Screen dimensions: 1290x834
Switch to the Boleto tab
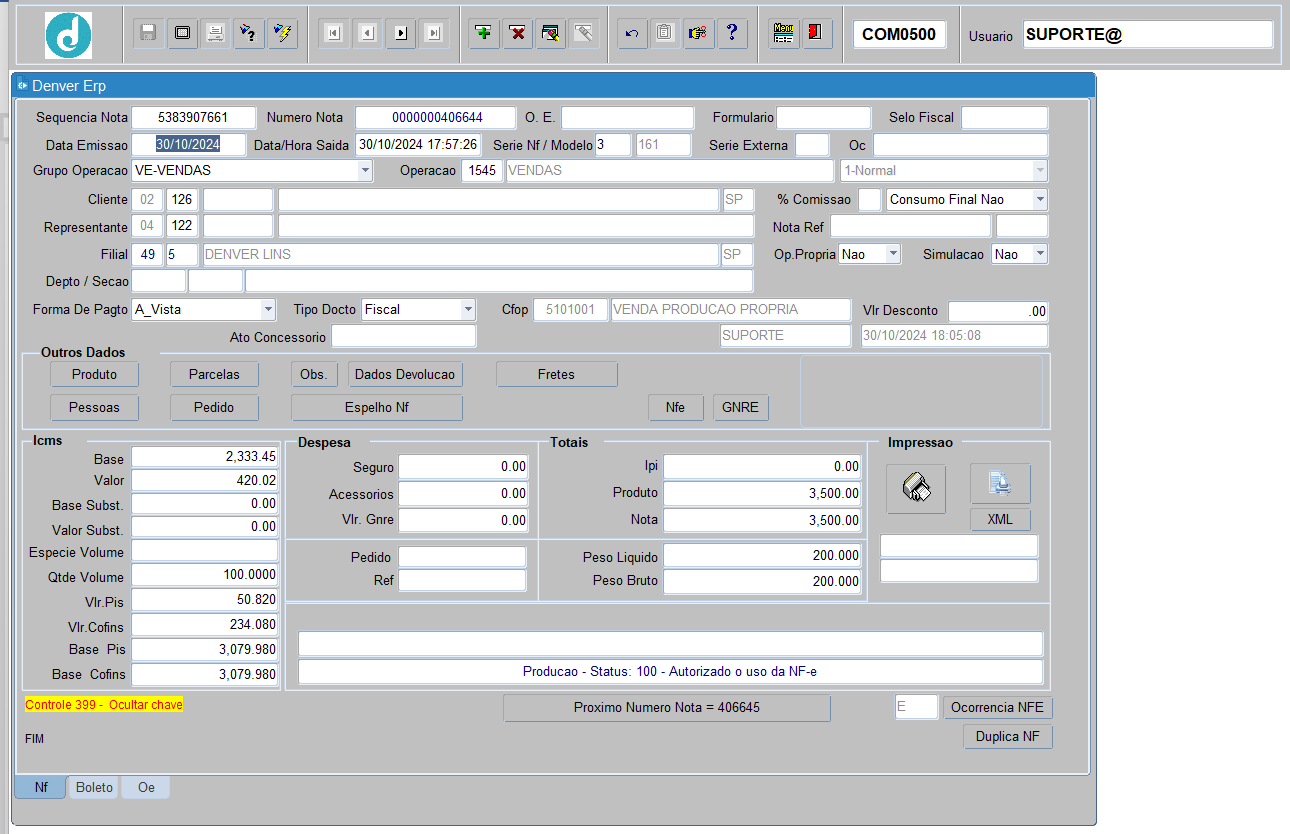tap(95, 787)
